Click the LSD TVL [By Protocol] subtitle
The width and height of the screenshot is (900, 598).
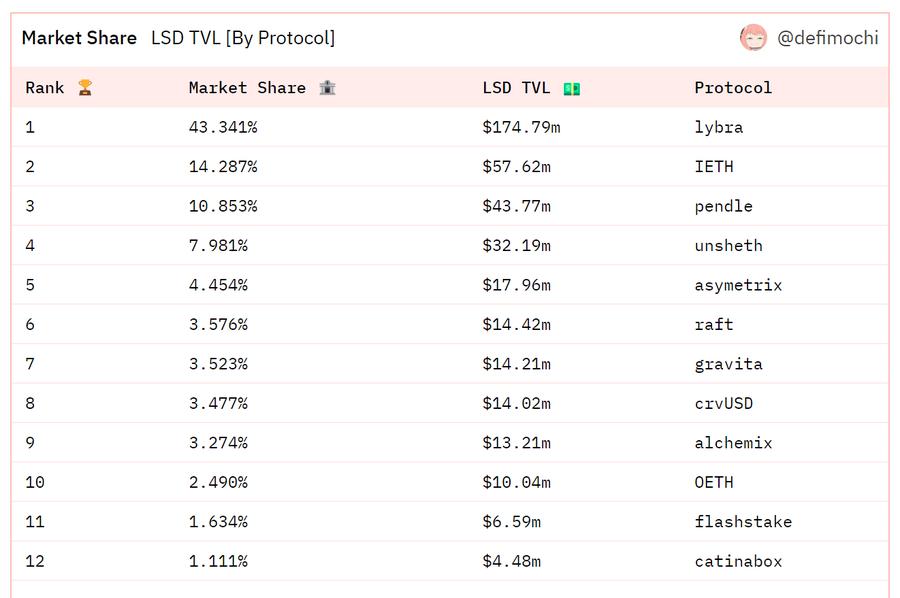click(243, 38)
